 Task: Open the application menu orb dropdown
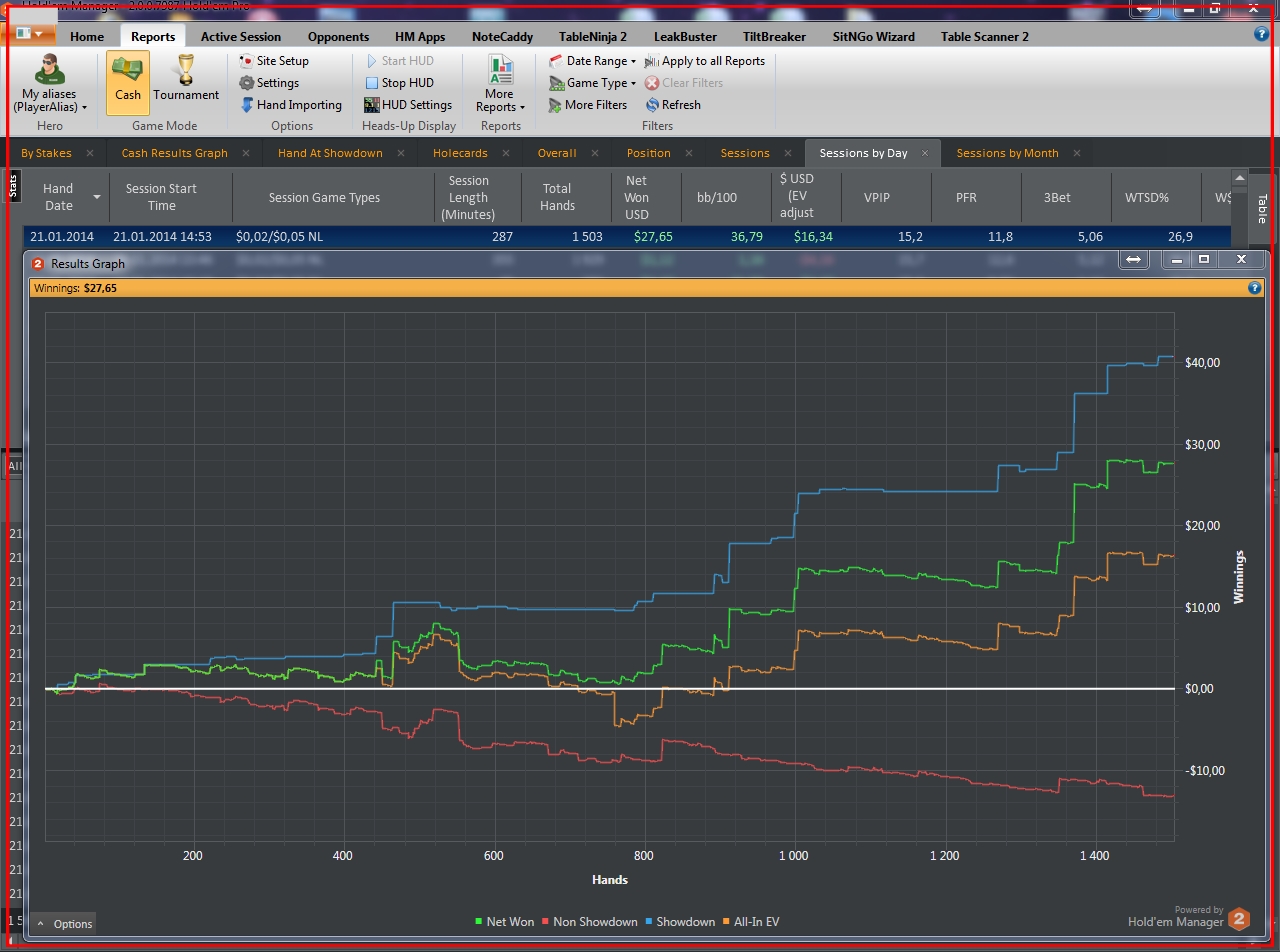pyautogui.click(x=28, y=34)
